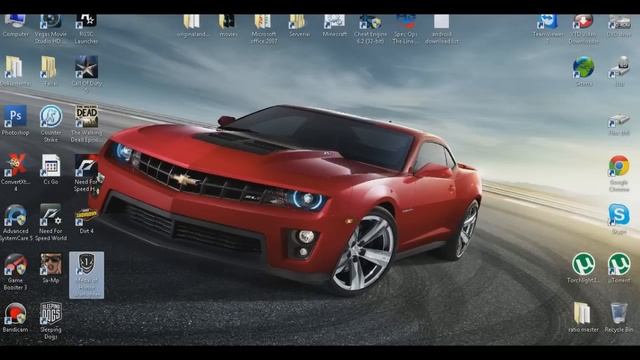Open the Computer desktop icon
Image resolution: width=640 pixels, height=360 pixels.
16,25
